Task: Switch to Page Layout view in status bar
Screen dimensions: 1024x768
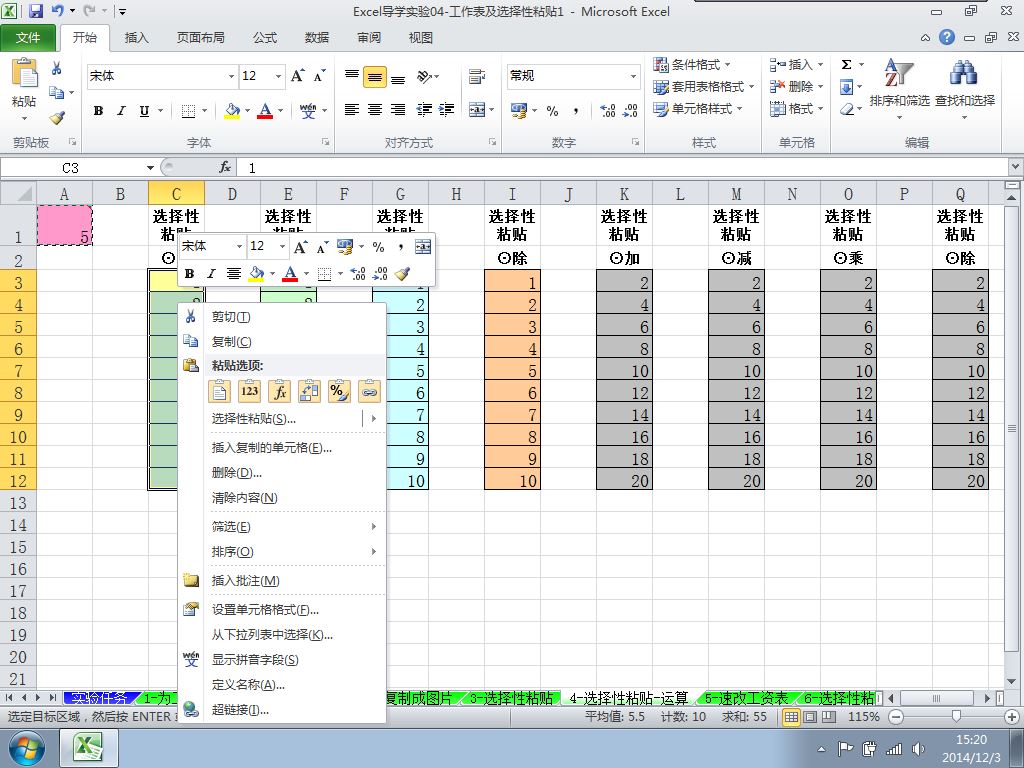Action: point(810,717)
